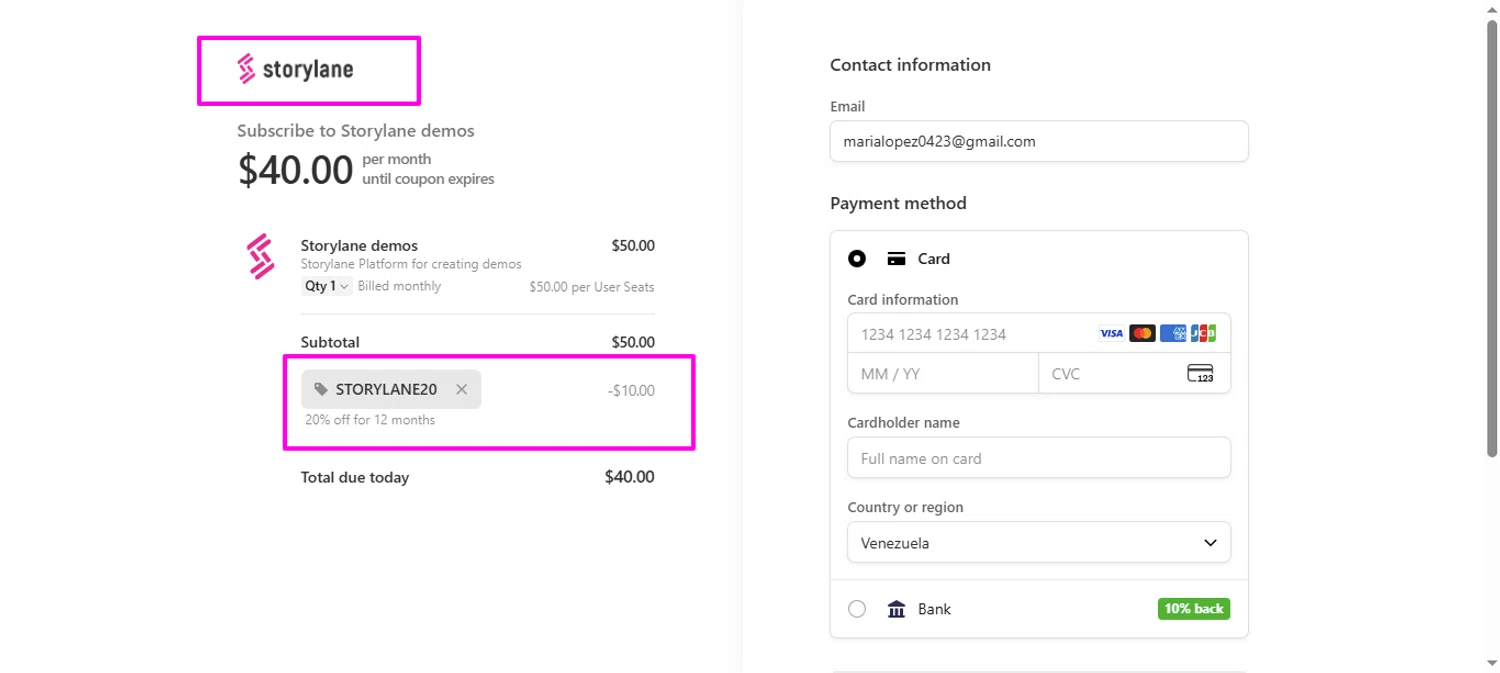Focus the Cardholder name field
The image size is (1500, 673).
pyautogui.click(x=1039, y=458)
